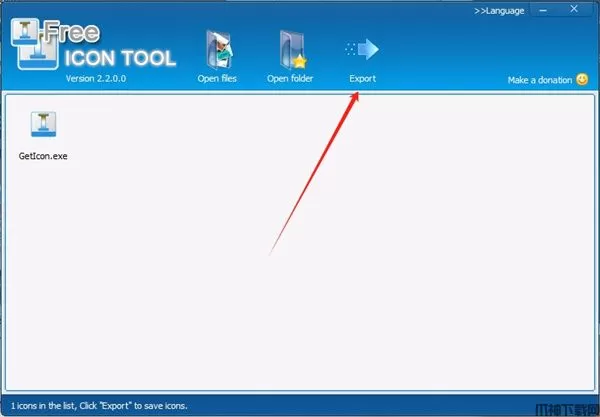This screenshot has width=600, height=417.
Task: Click the GetIcon.exe file name
Action: [x=43, y=156]
